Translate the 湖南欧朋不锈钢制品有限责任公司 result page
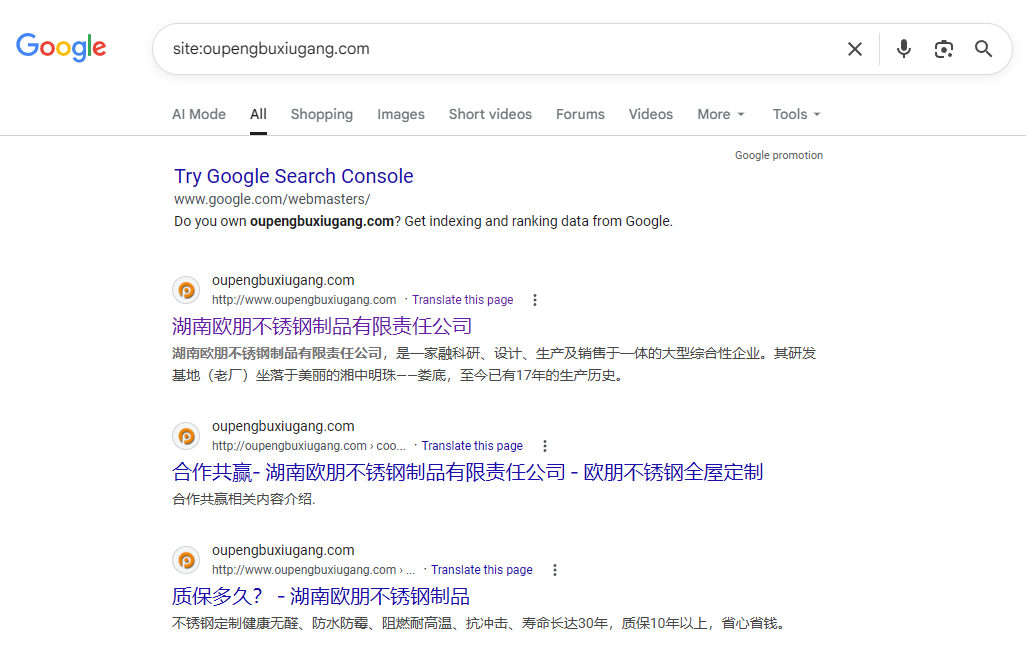Screen dimensions: 1026x658 tap(463, 300)
